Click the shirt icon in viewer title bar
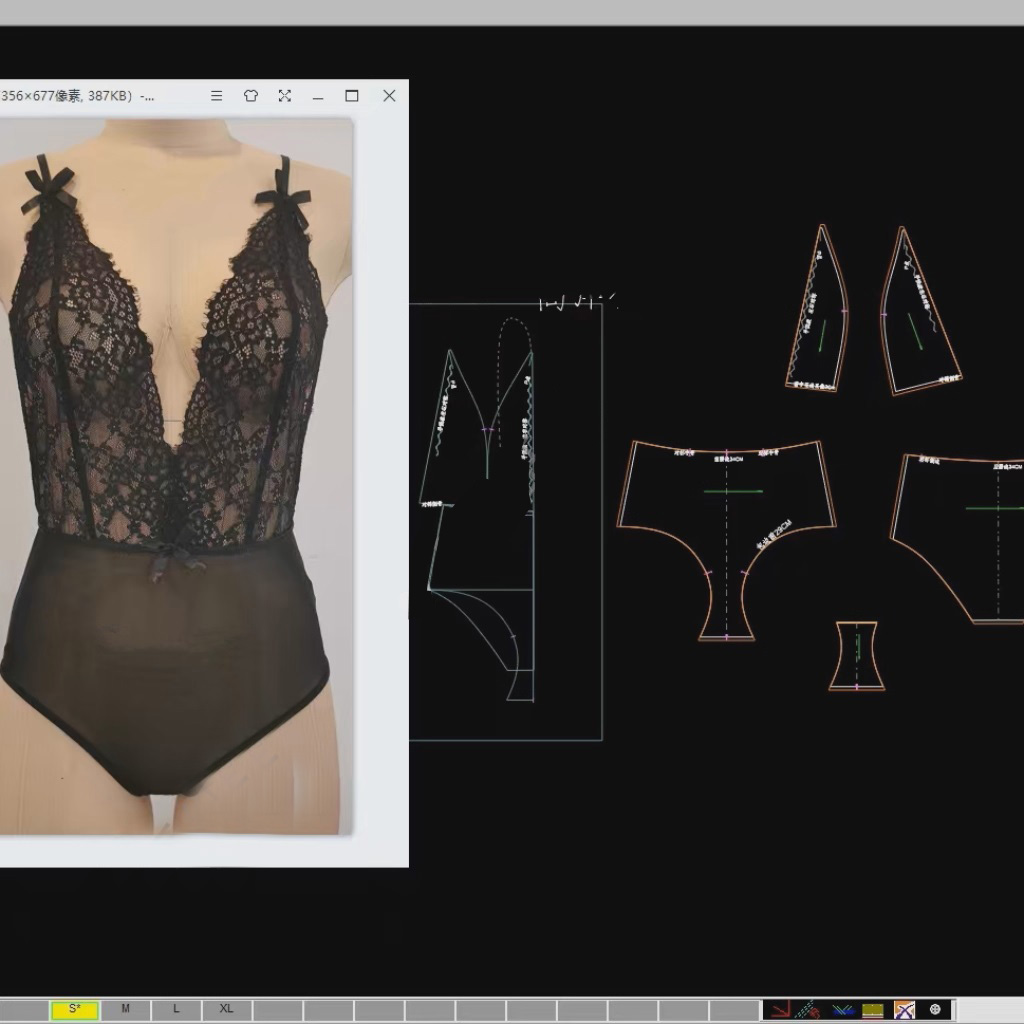 point(251,96)
